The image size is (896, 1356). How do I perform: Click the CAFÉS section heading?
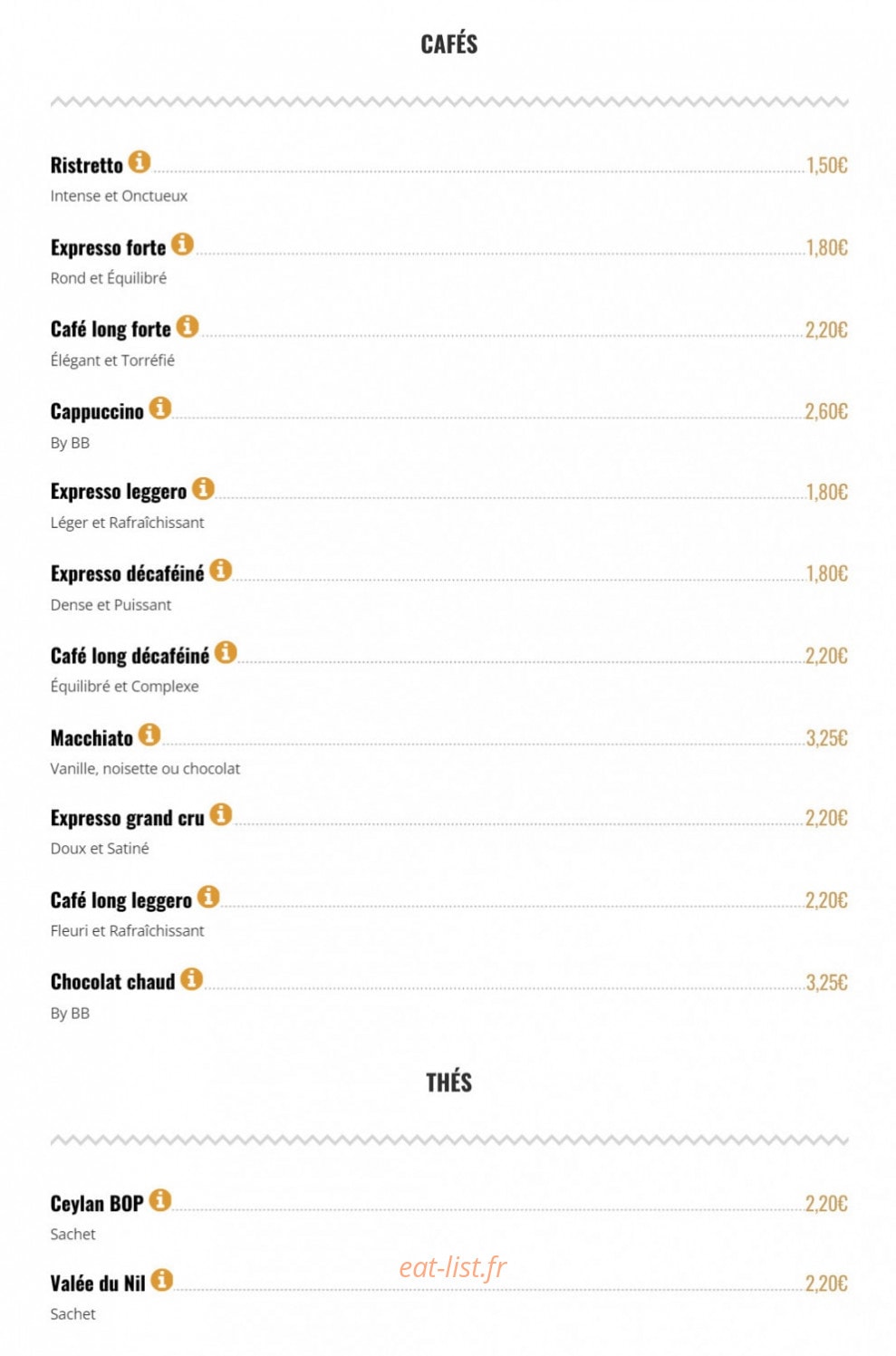[x=448, y=43]
